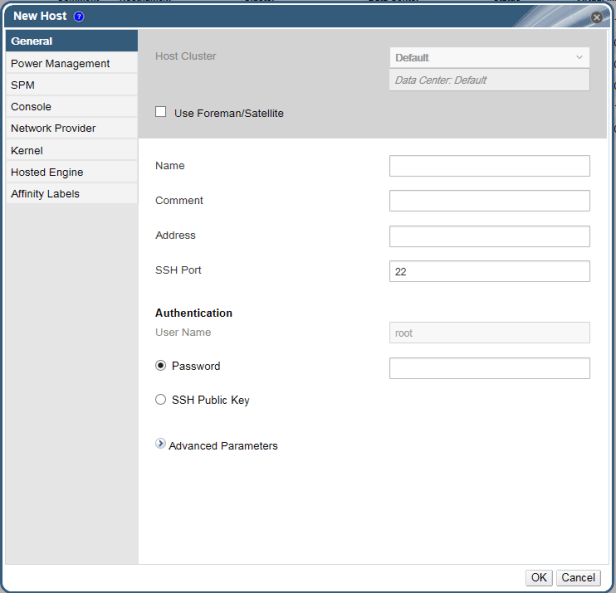Click the Cancel button
This screenshot has width=616, height=593.
pos(578,577)
